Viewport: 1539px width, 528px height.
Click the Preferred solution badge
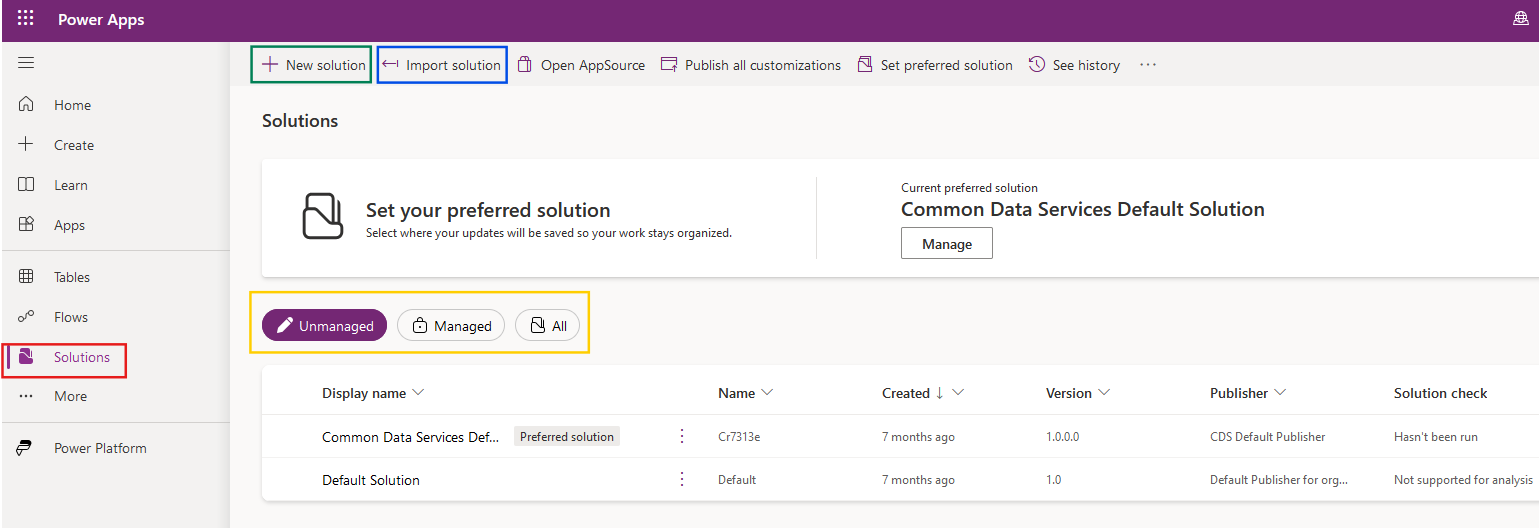coord(567,436)
